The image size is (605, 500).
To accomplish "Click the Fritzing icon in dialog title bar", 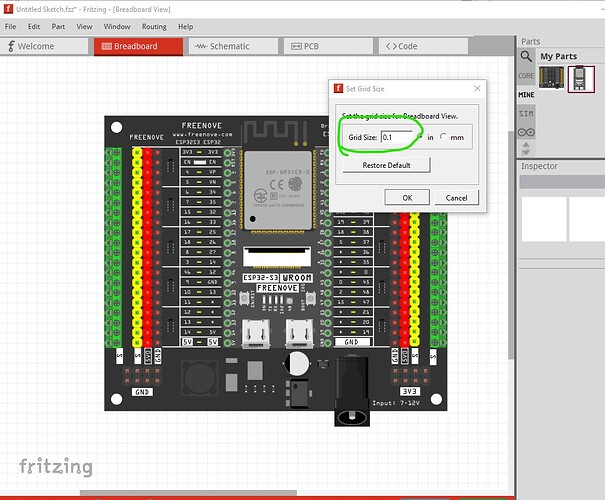I will (338, 88).
